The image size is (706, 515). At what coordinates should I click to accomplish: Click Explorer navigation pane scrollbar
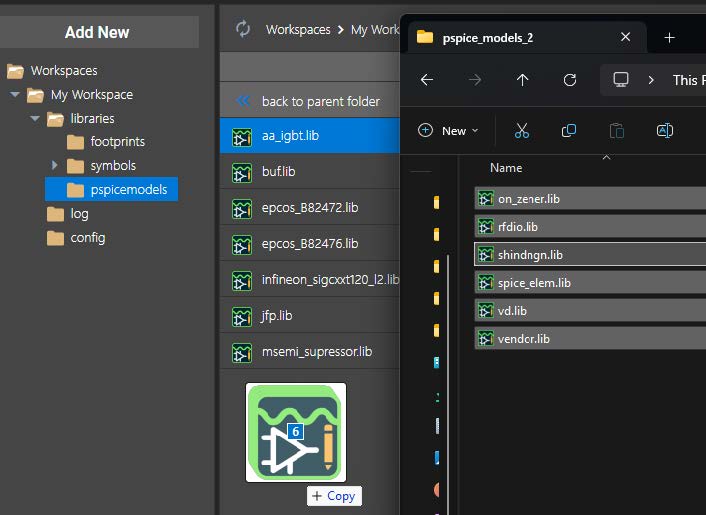[448, 384]
